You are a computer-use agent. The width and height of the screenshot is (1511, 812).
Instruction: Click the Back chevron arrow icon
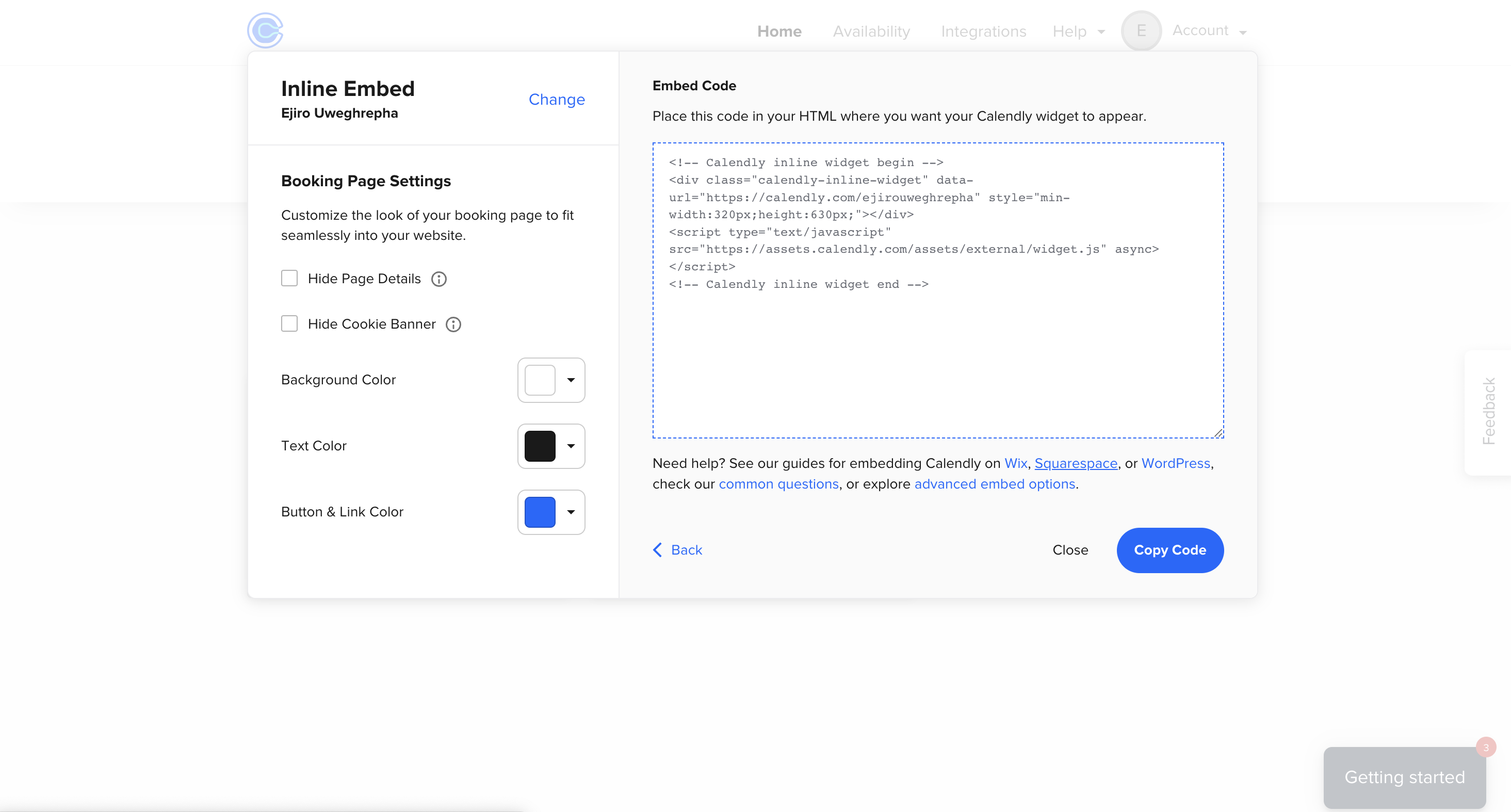(658, 550)
